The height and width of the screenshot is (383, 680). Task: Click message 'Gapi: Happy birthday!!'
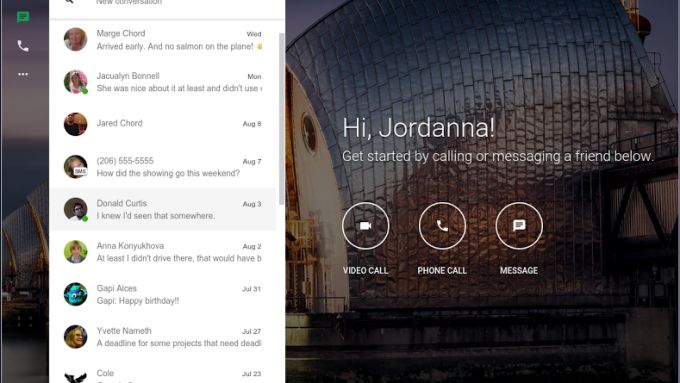(x=137, y=301)
